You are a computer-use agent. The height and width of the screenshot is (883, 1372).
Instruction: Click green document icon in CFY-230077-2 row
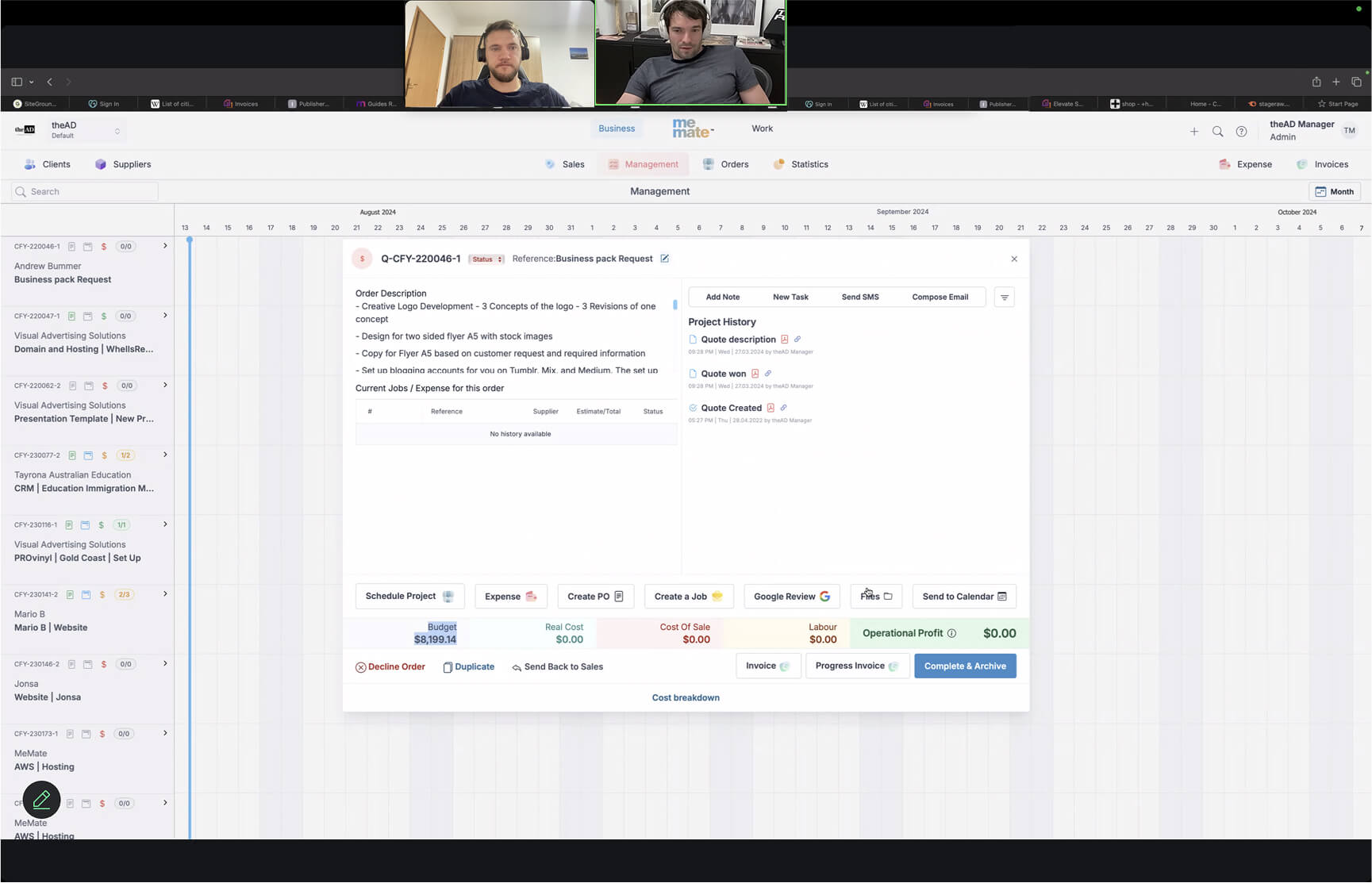pos(72,456)
